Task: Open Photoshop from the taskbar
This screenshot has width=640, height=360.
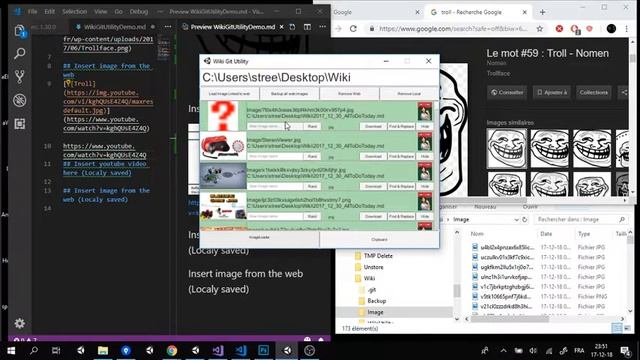Action: (x=263, y=350)
